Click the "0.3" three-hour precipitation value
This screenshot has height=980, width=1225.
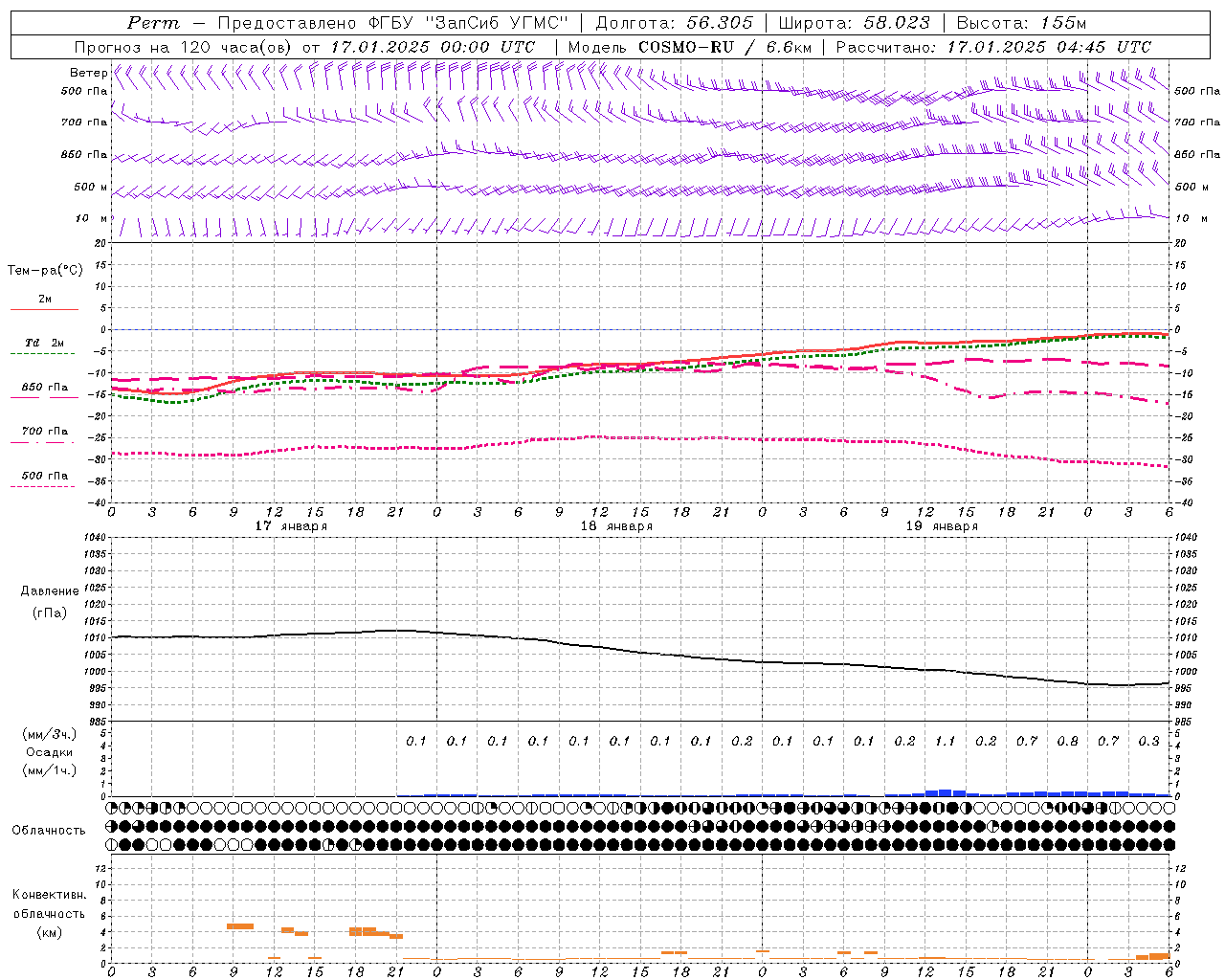(x=1148, y=742)
